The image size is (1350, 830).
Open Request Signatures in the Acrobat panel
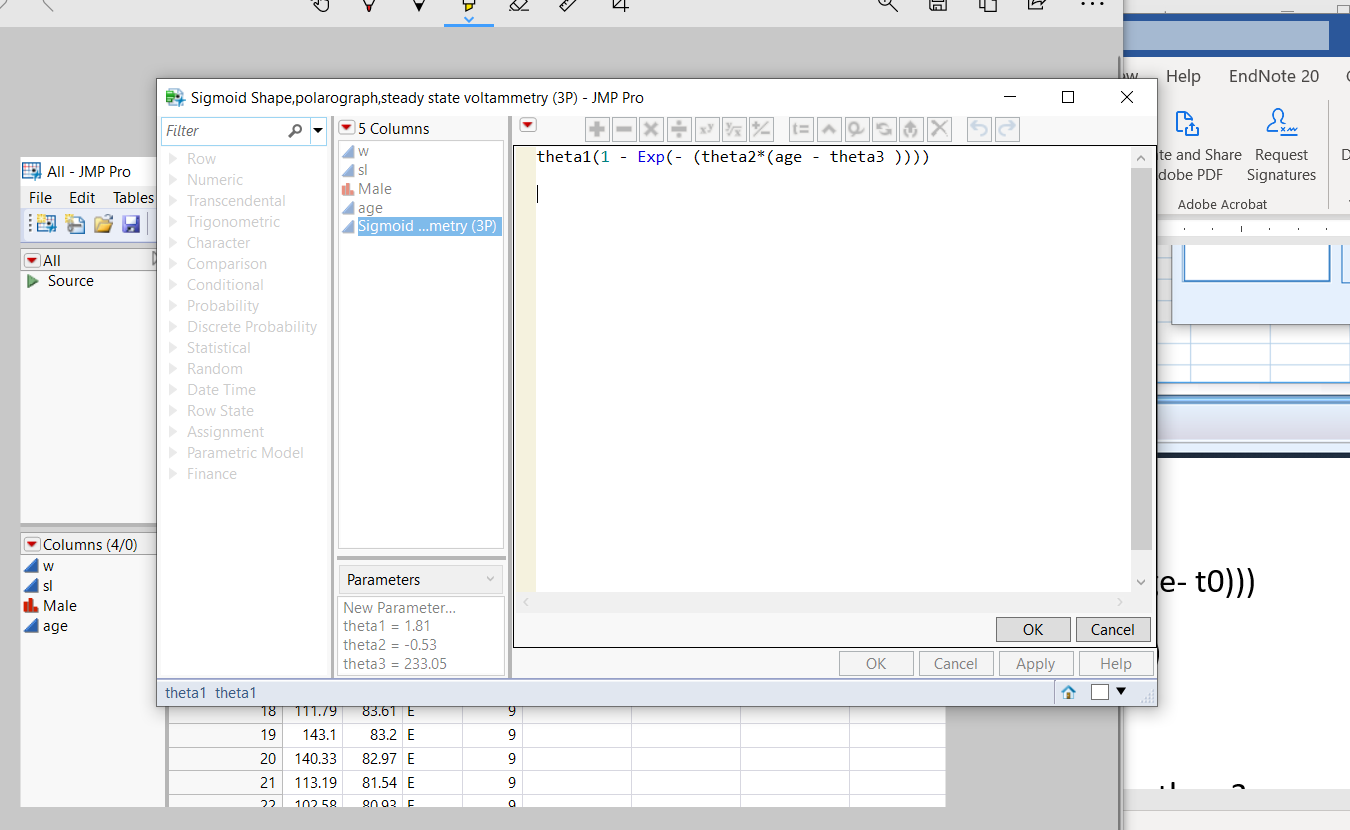[1281, 140]
